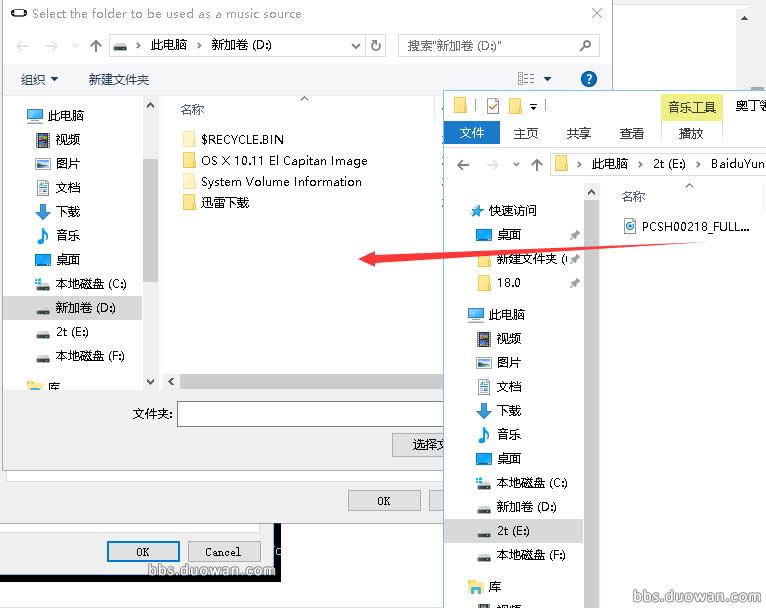The image size is (766, 608).
Task: Select 下载 in the left dialog tree
Action: (x=67, y=211)
